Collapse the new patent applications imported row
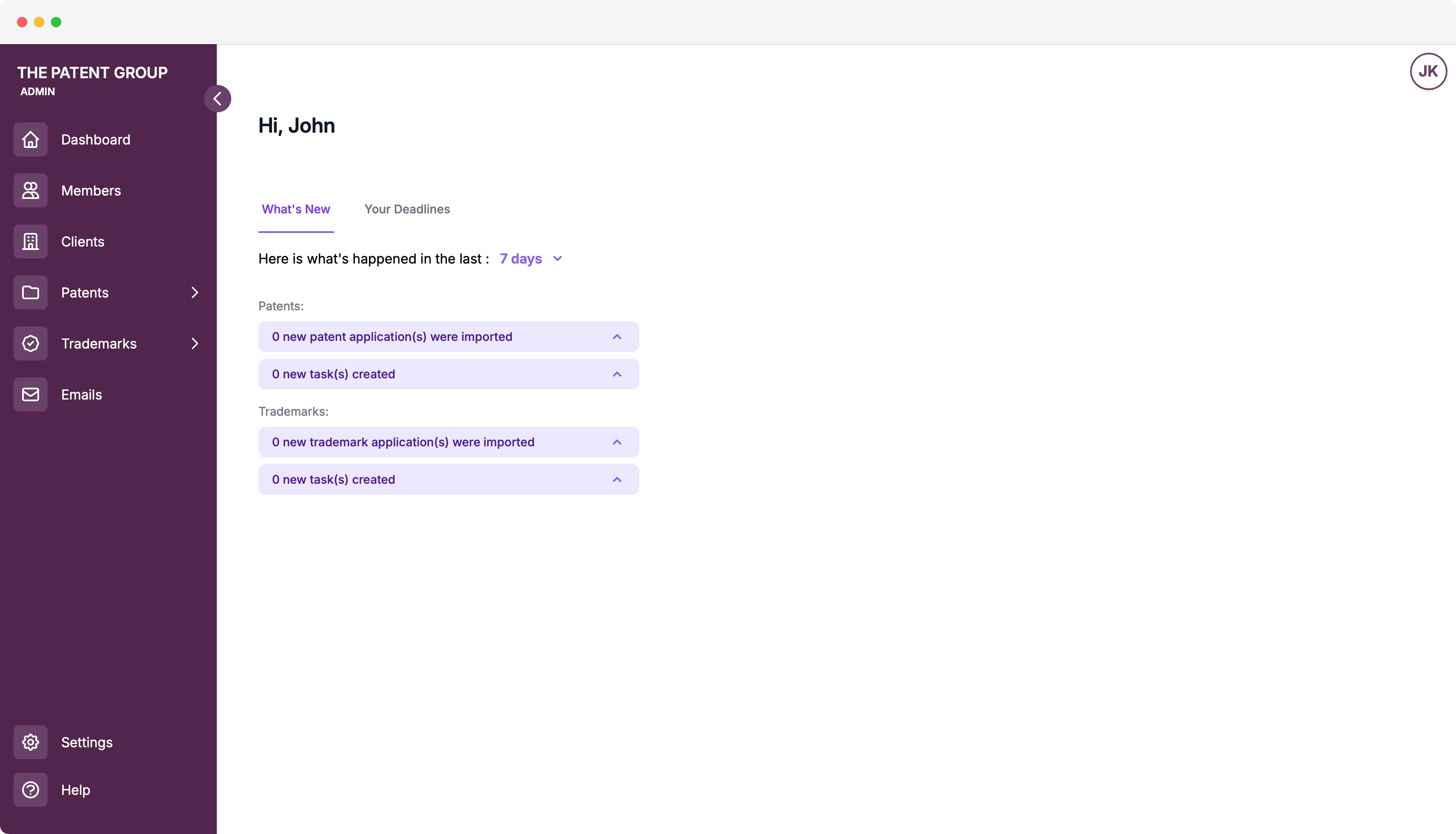Viewport: 1456px width, 834px height. (448, 337)
